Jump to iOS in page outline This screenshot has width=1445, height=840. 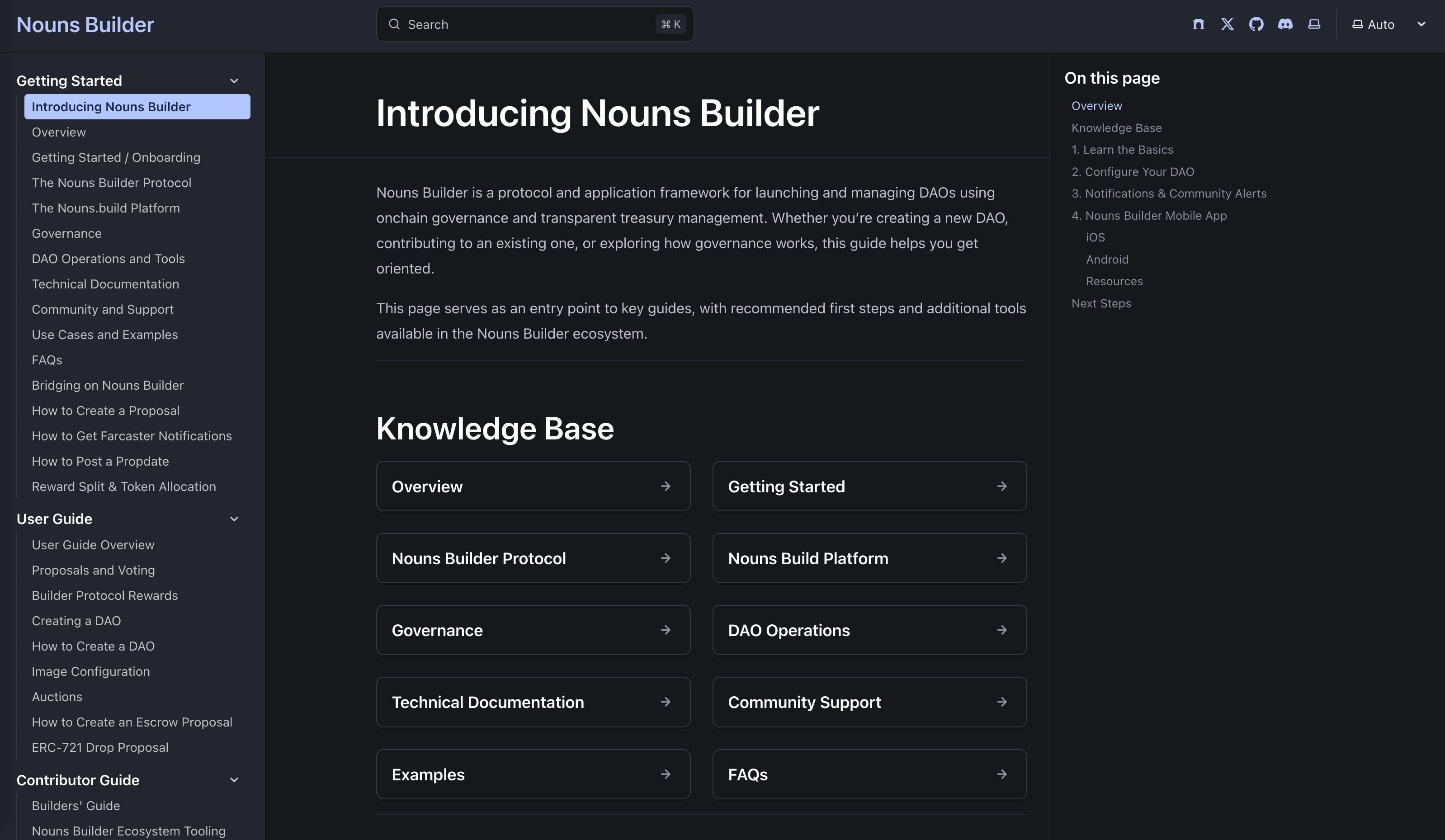pyautogui.click(x=1095, y=237)
